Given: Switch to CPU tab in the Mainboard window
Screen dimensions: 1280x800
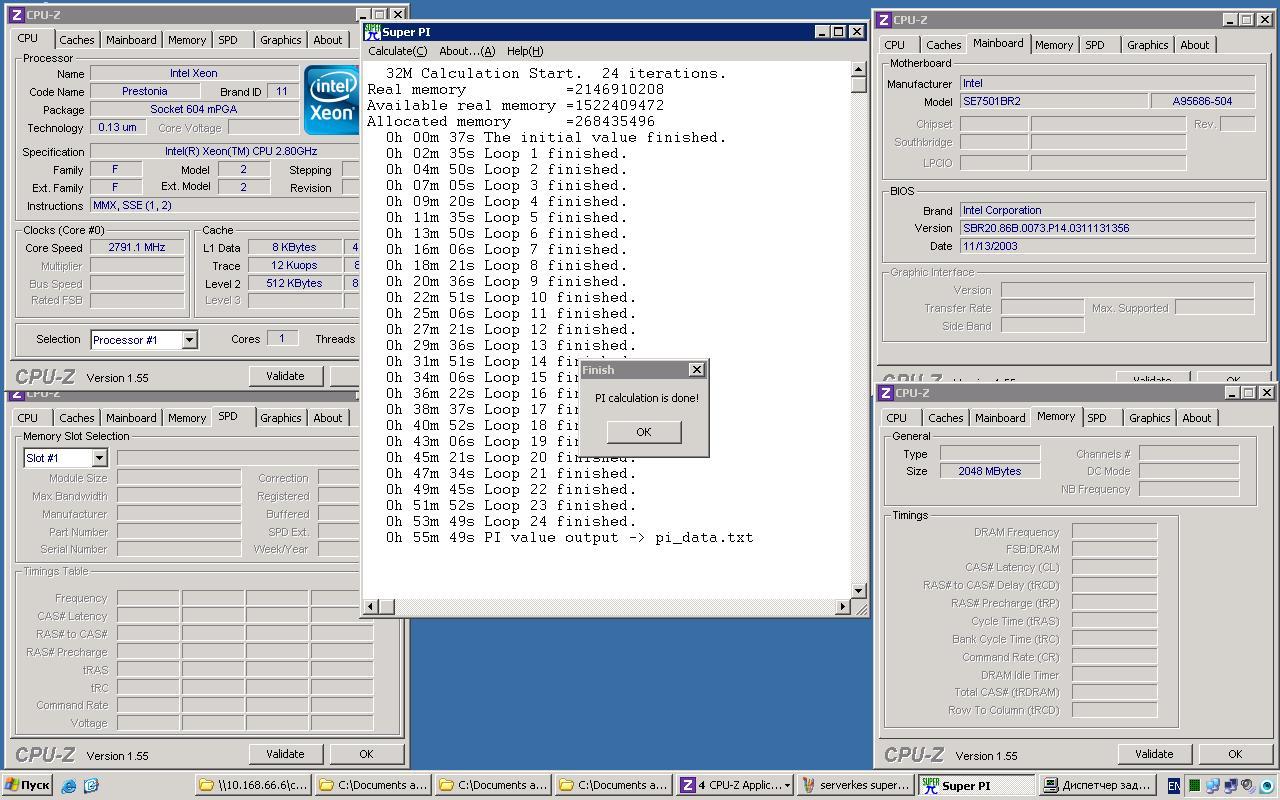Looking at the screenshot, I should 895,45.
